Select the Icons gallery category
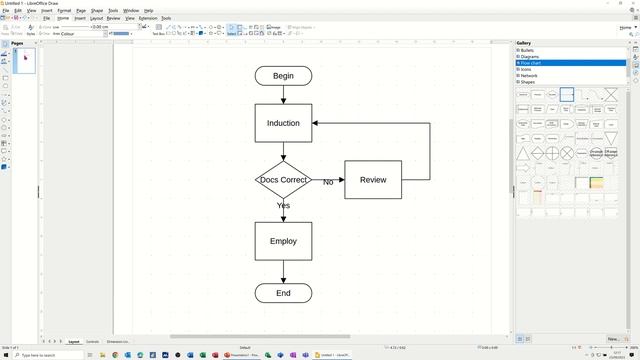640x360 pixels. click(x=571, y=69)
